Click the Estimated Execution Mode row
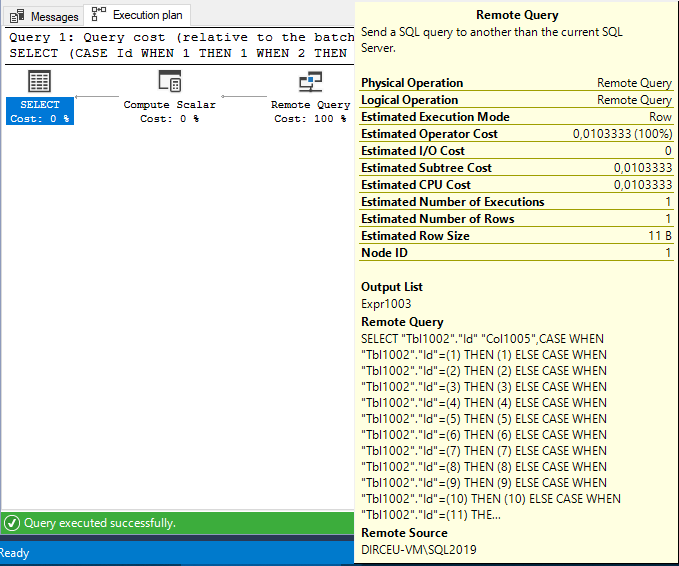This screenshot has width=679, height=566. coord(516,117)
